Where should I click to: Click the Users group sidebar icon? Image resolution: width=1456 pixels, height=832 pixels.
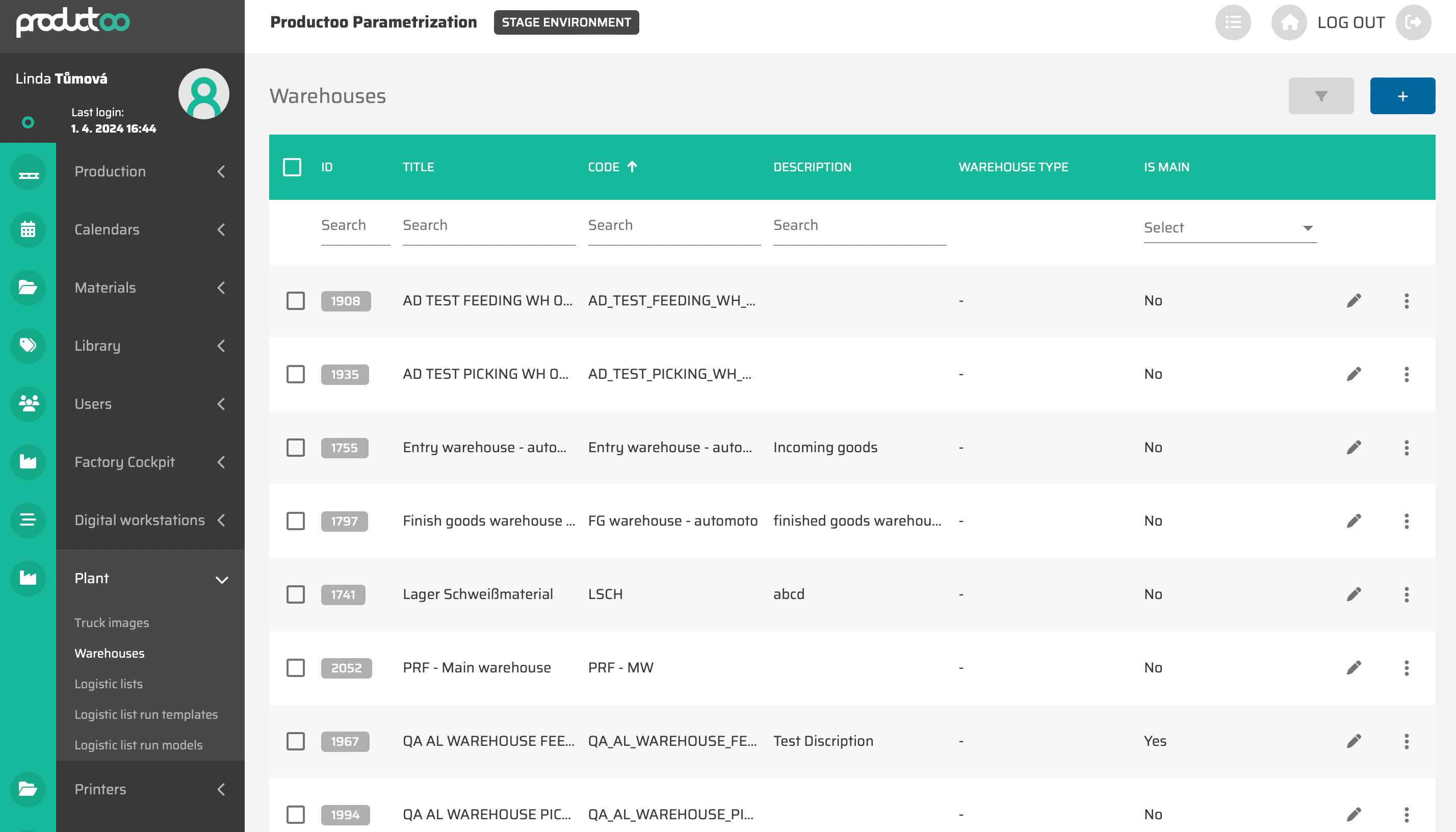click(x=28, y=404)
